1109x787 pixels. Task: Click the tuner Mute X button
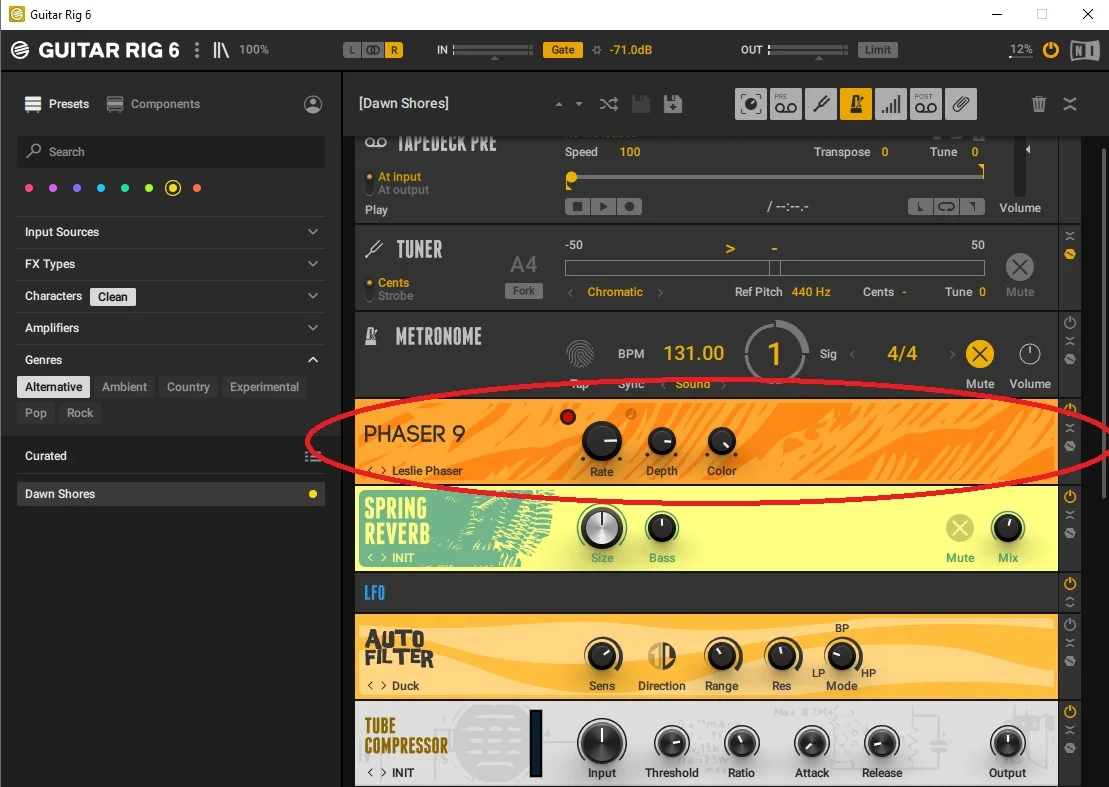coord(1020,267)
